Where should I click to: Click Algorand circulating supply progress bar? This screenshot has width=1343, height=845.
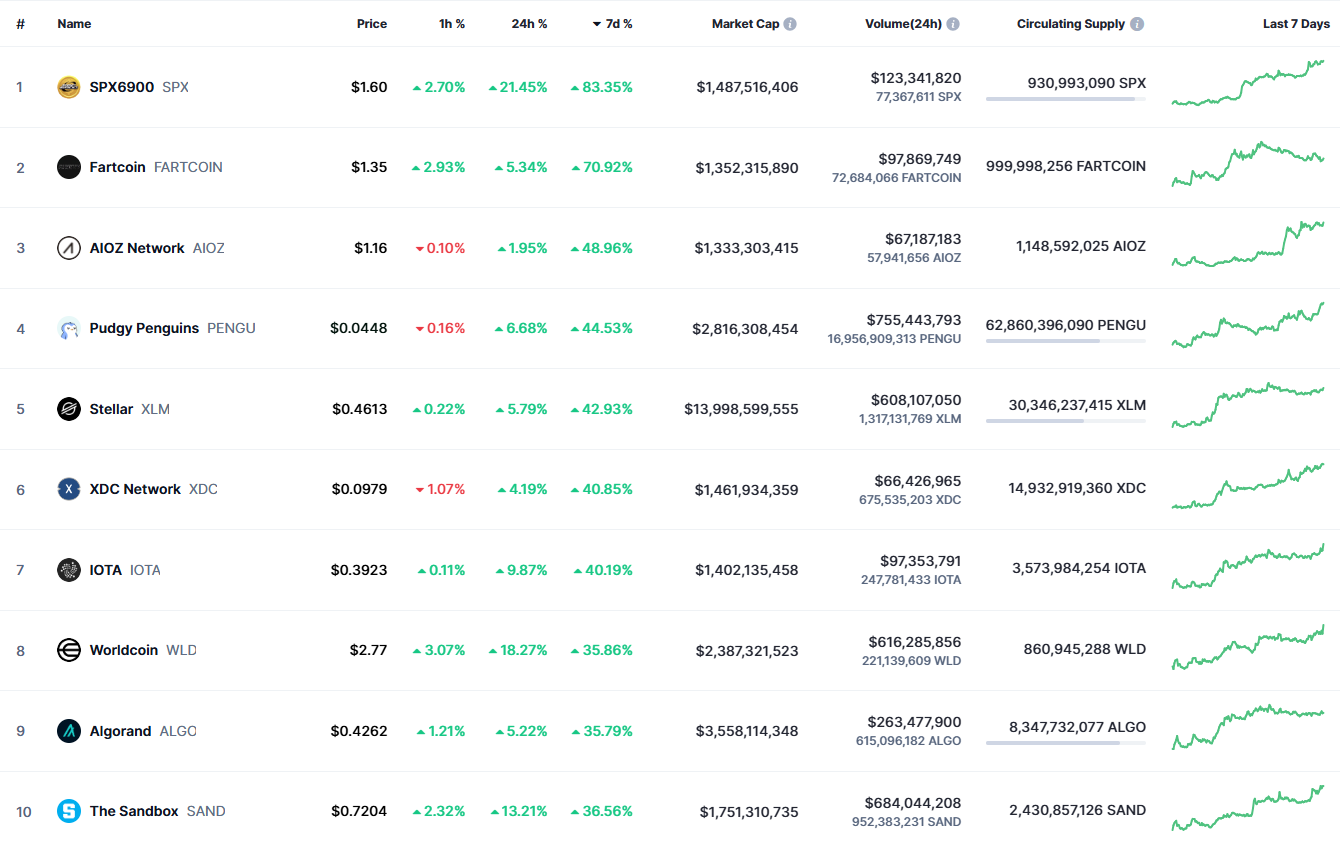tap(1066, 743)
